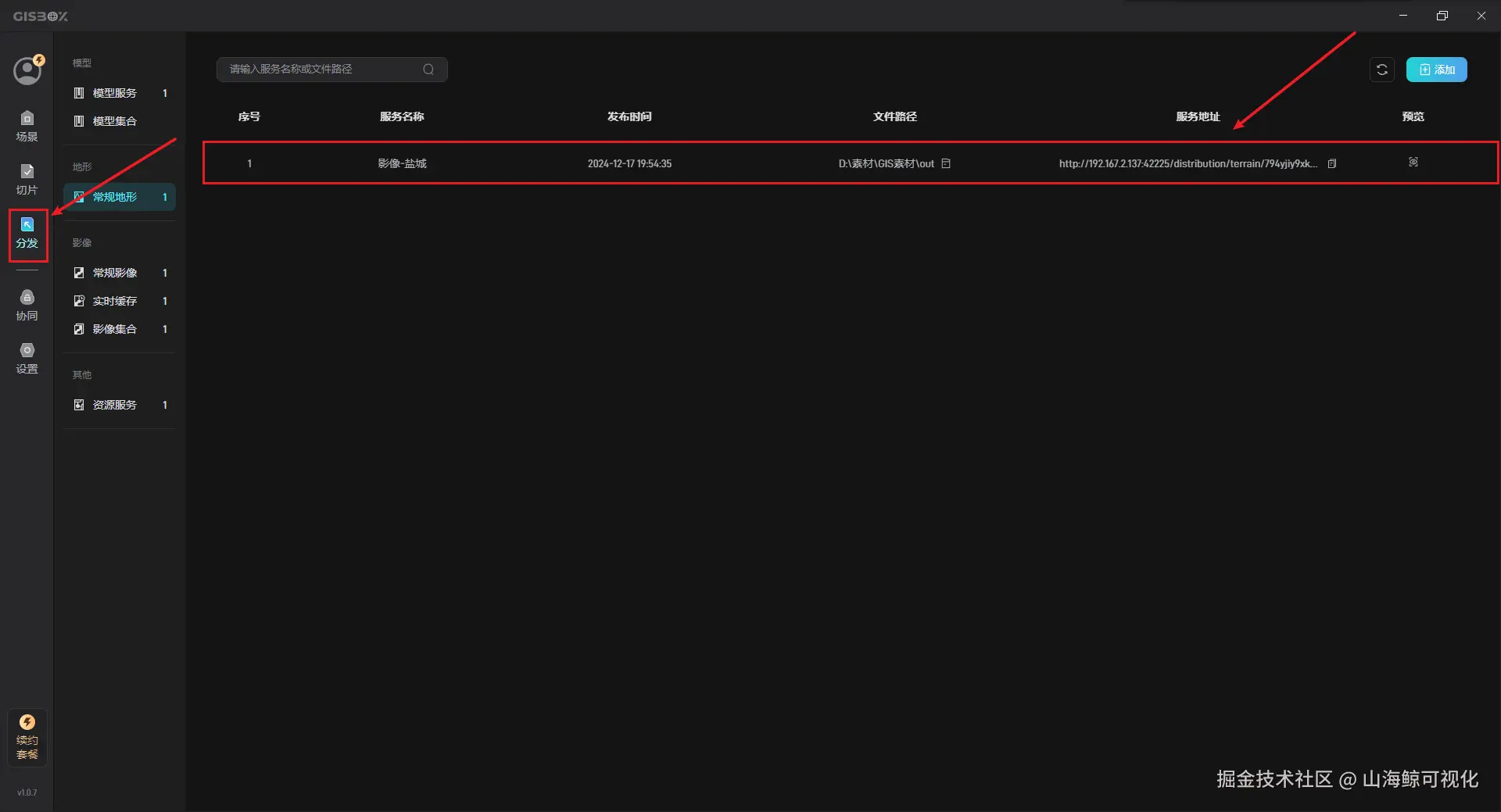
Task: Open file path folder icon for 影像-盐城
Action: point(946,163)
